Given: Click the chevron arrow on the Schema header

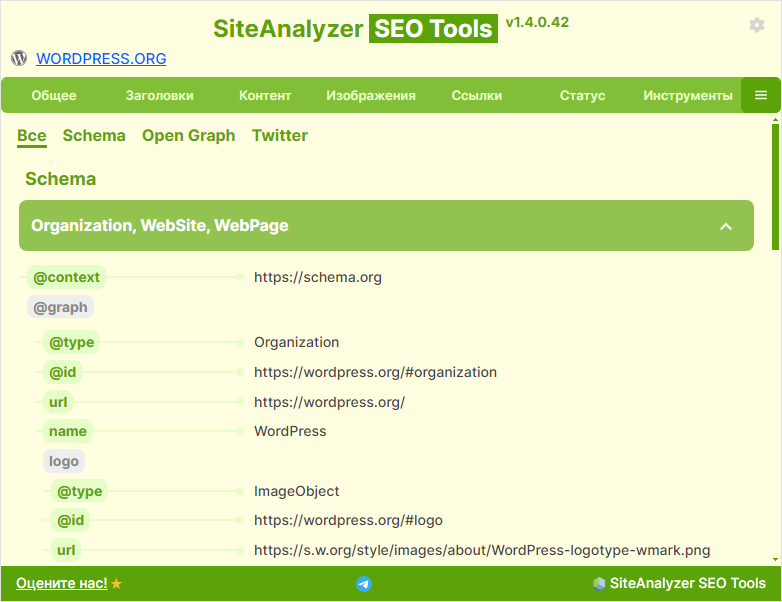Looking at the screenshot, I should coord(726,226).
